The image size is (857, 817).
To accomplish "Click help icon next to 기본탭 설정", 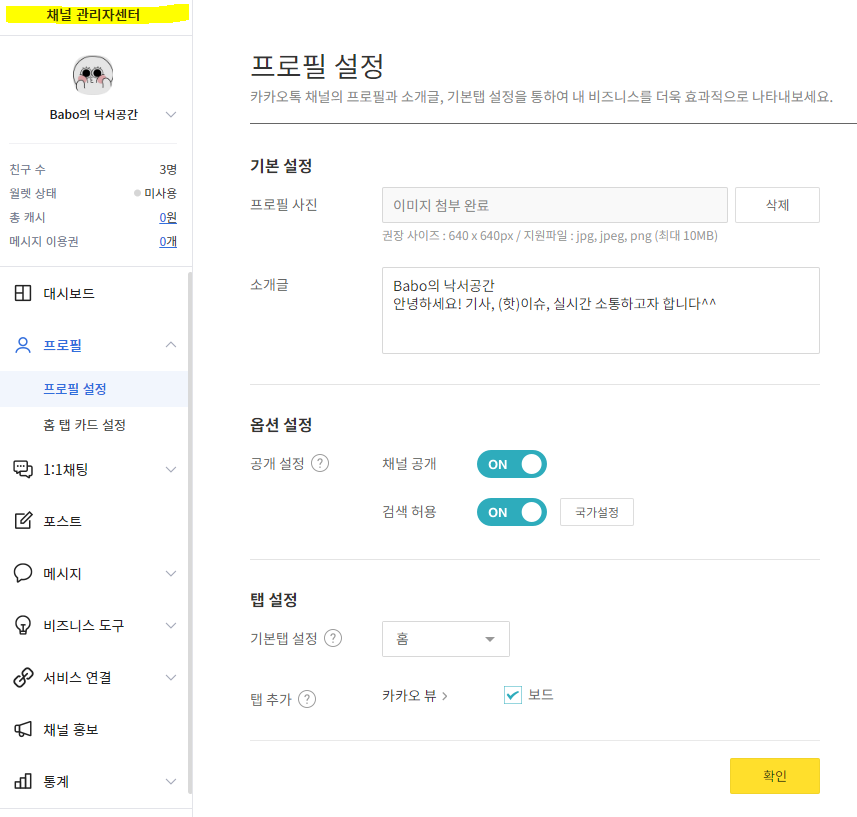I will point(333,638).
